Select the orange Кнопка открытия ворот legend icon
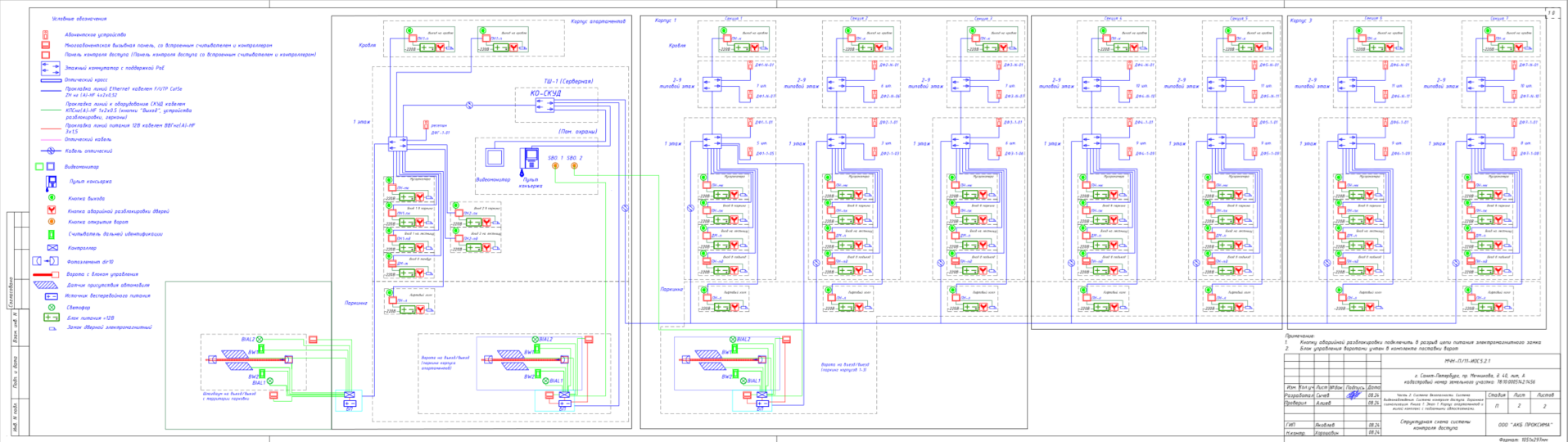 (x=51, y=222)
